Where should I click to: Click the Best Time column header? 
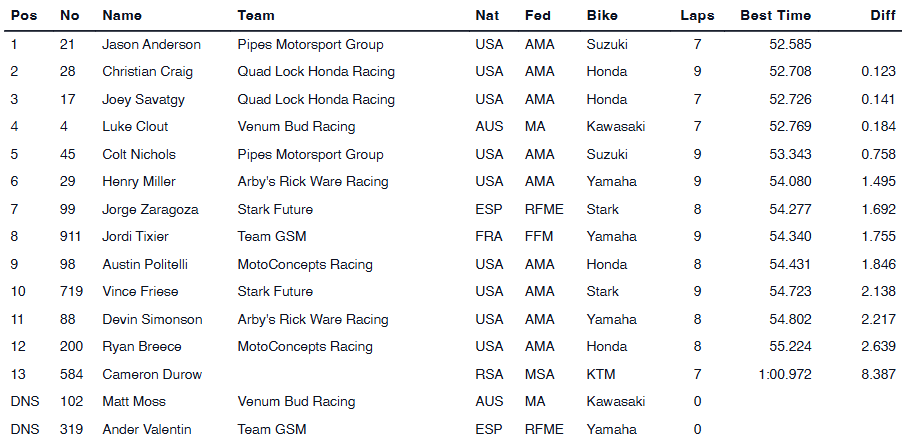click(x=775, y=16)
